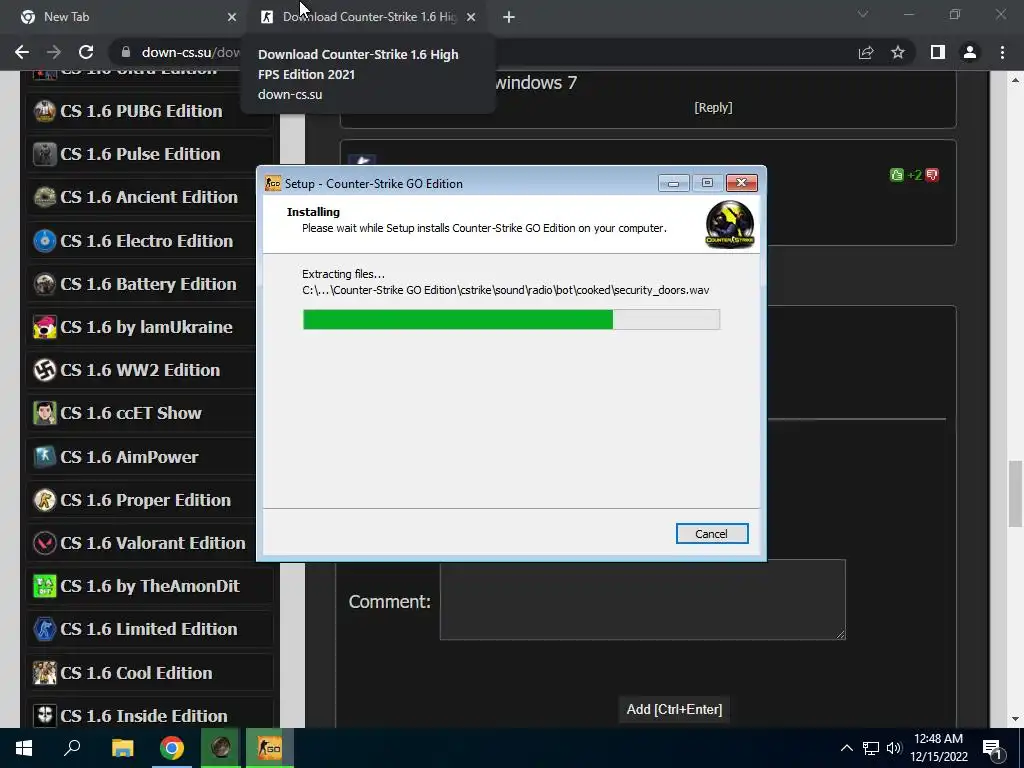
Task: Click the installation progress bar
Action: (511, 319)
